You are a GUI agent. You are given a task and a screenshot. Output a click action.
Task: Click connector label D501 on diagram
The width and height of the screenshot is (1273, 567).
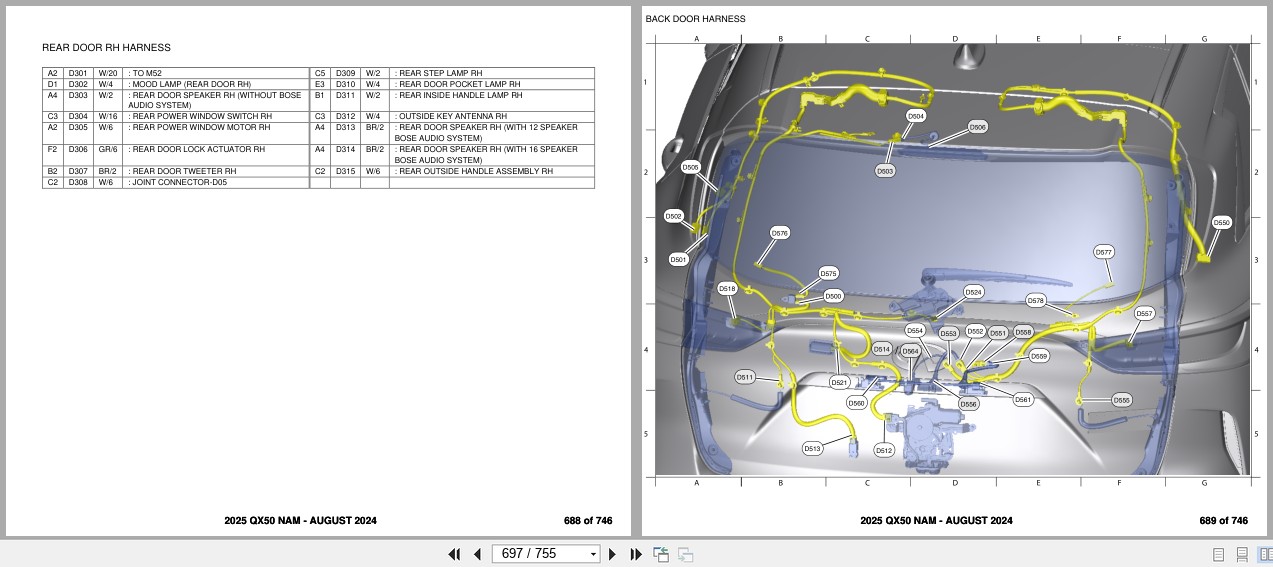coord(678,259)
